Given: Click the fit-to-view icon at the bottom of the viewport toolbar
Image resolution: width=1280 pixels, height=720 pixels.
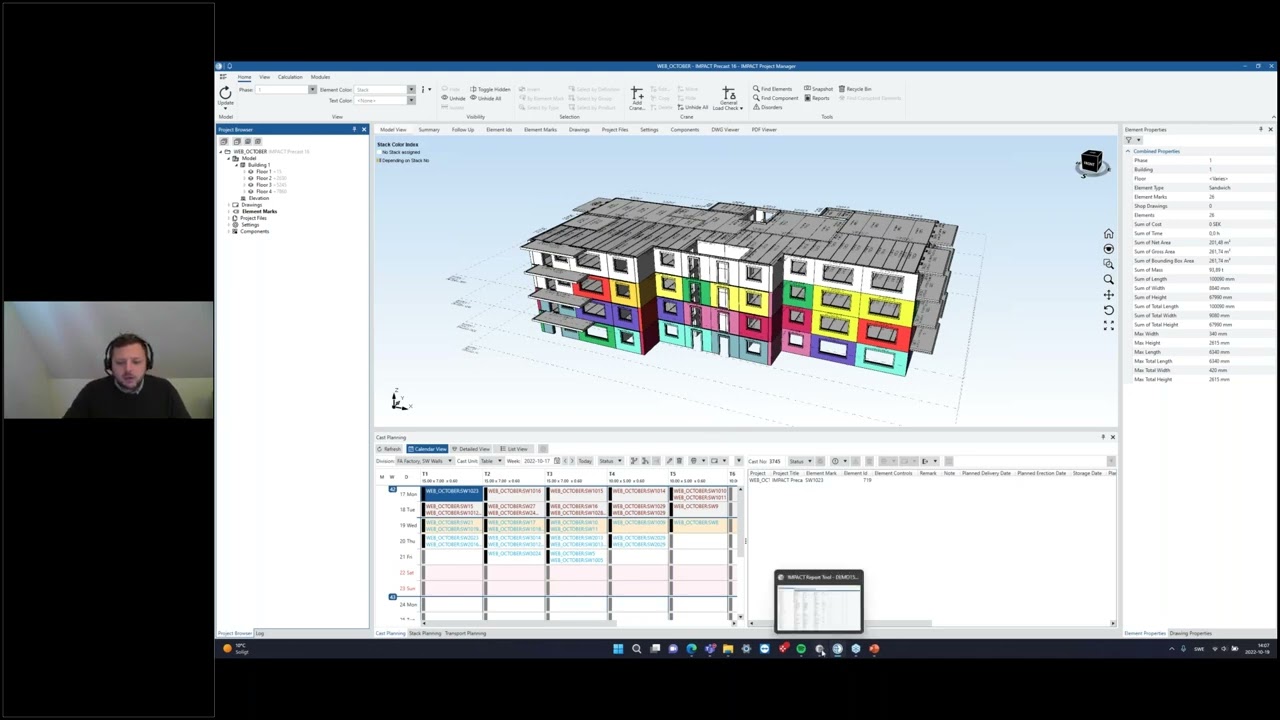Looking at the screenshot, I should click(1108, 325).
